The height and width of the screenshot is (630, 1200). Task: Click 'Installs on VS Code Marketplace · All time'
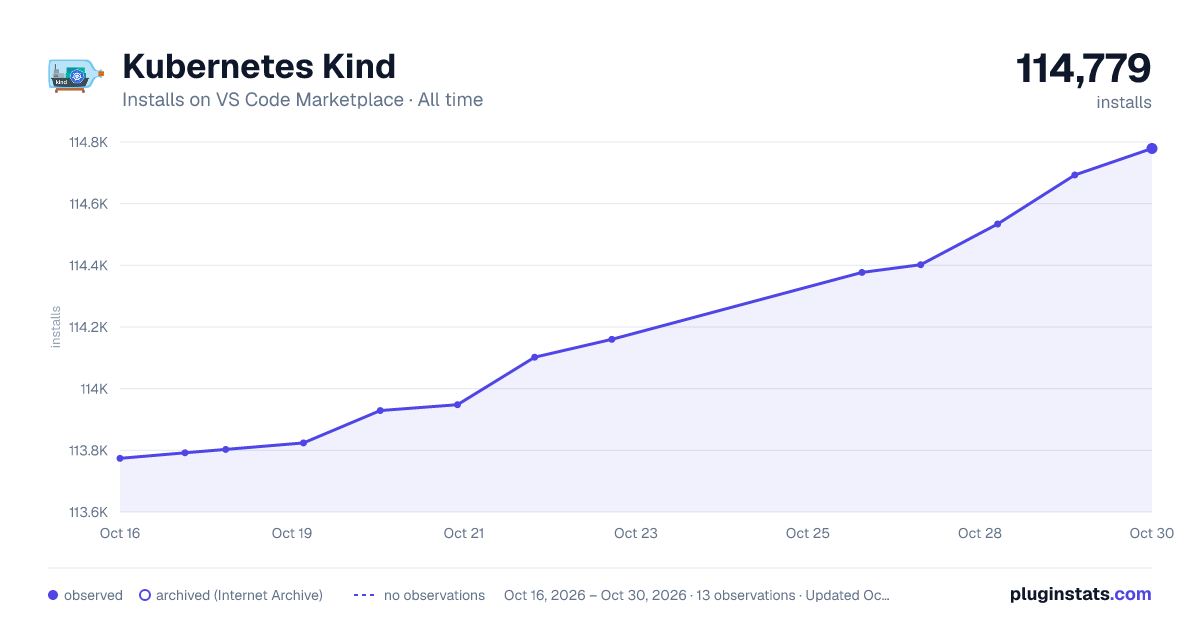302,100
